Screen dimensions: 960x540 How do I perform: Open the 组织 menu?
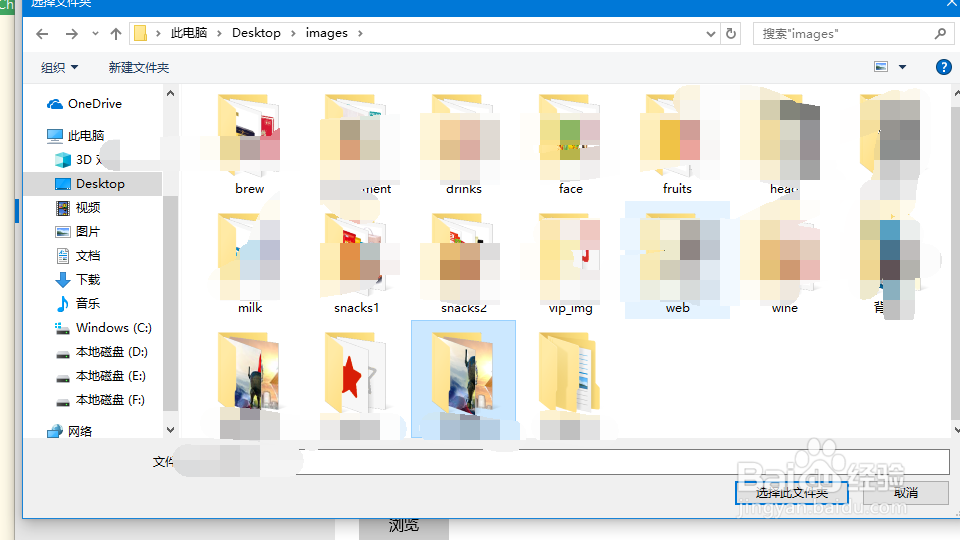click(59, 67)
